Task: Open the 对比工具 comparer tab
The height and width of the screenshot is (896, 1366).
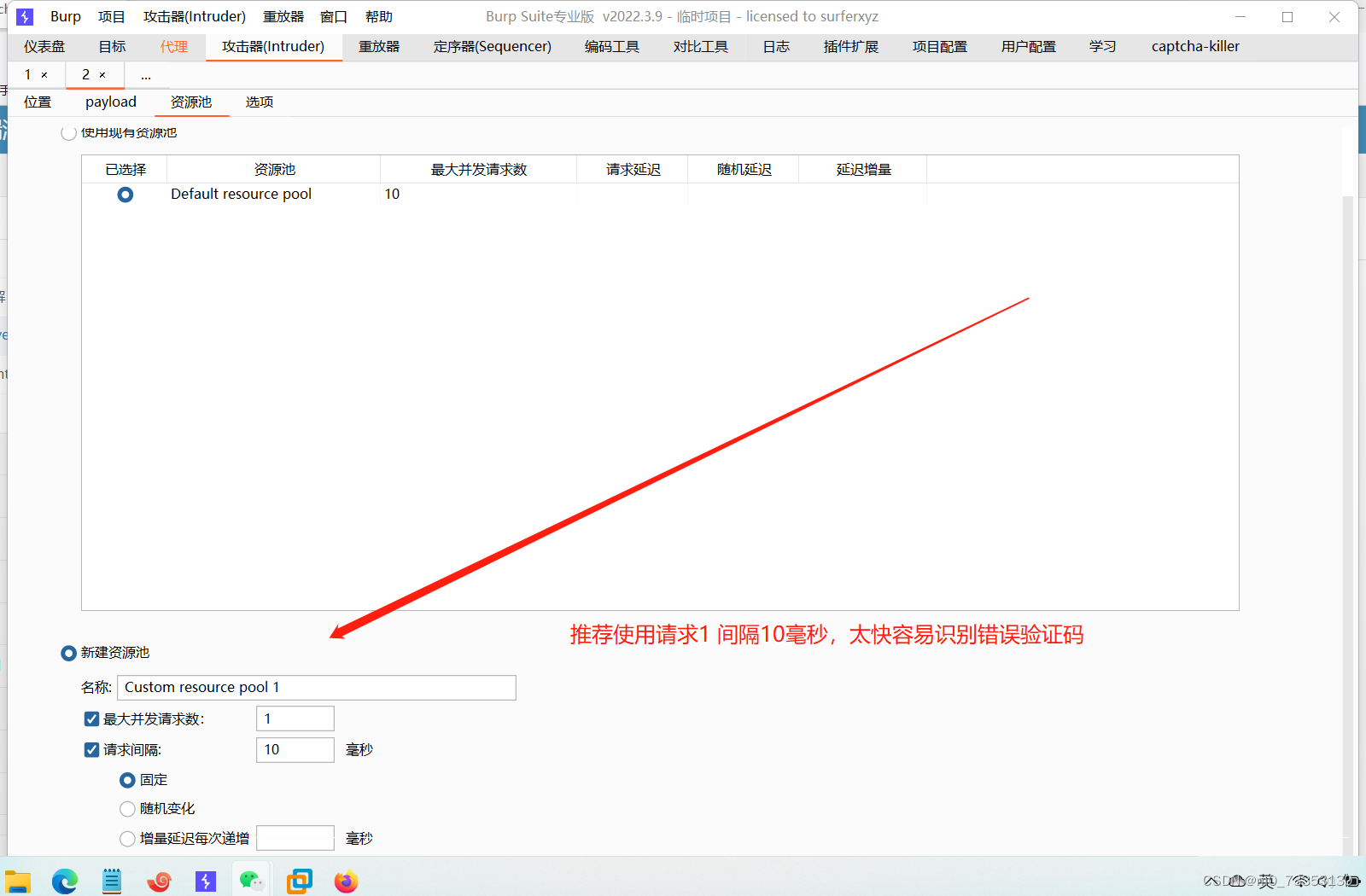Action: [701, 47]
